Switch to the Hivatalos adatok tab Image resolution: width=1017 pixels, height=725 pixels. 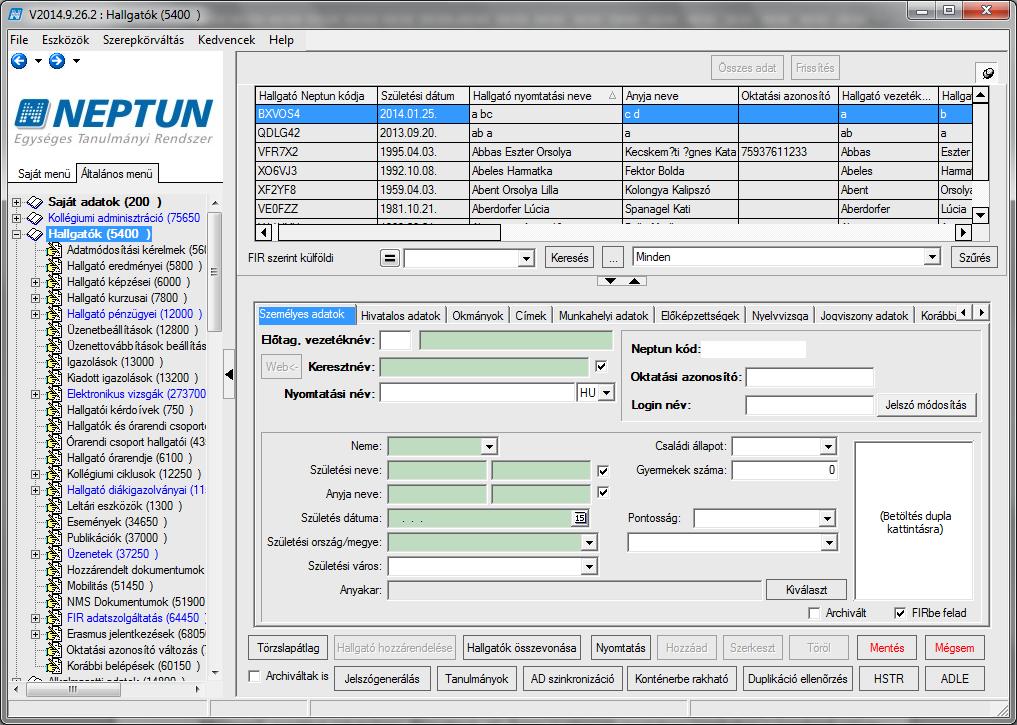pos(400,316)
